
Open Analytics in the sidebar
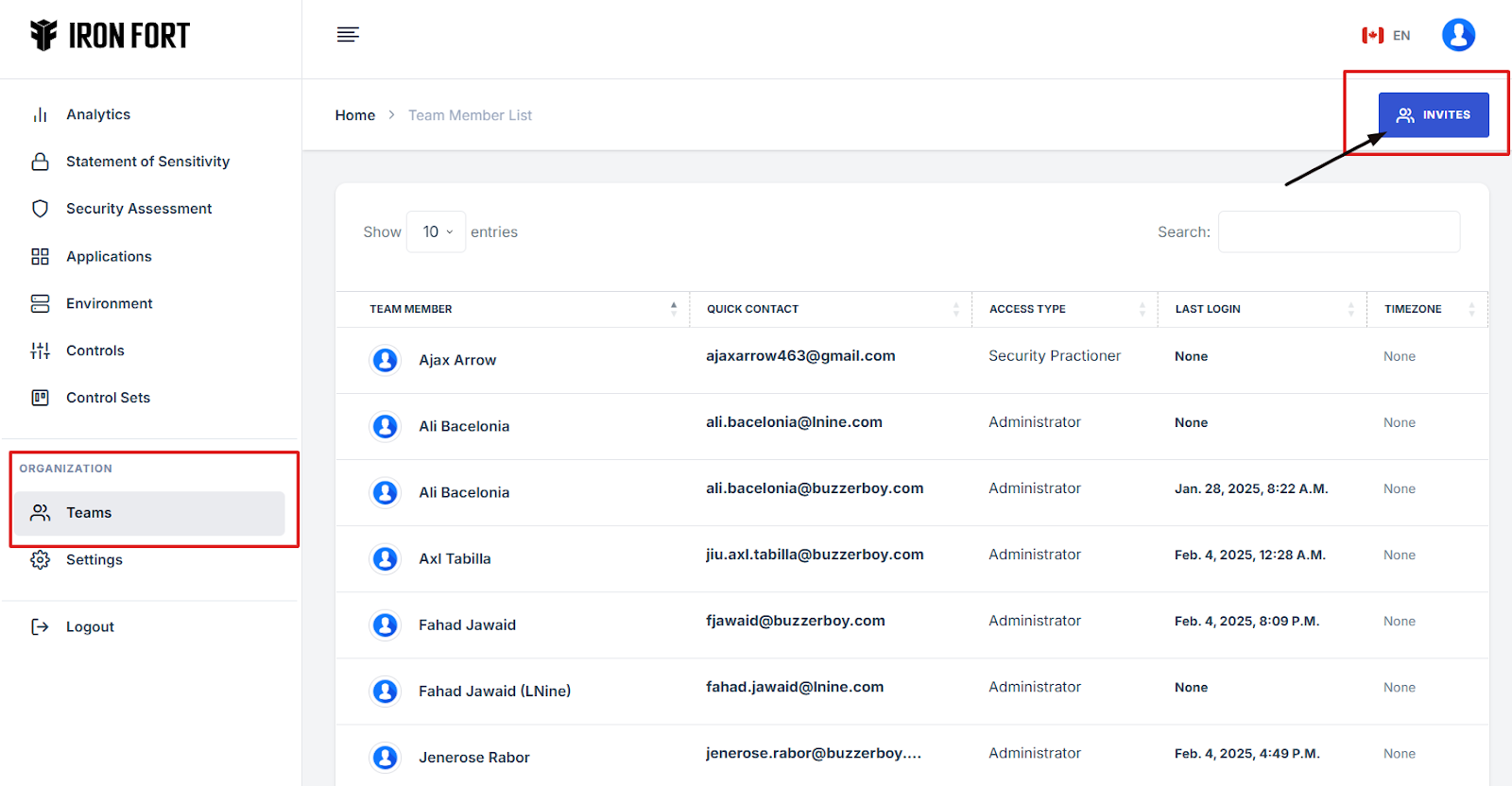tap(98, 114)
